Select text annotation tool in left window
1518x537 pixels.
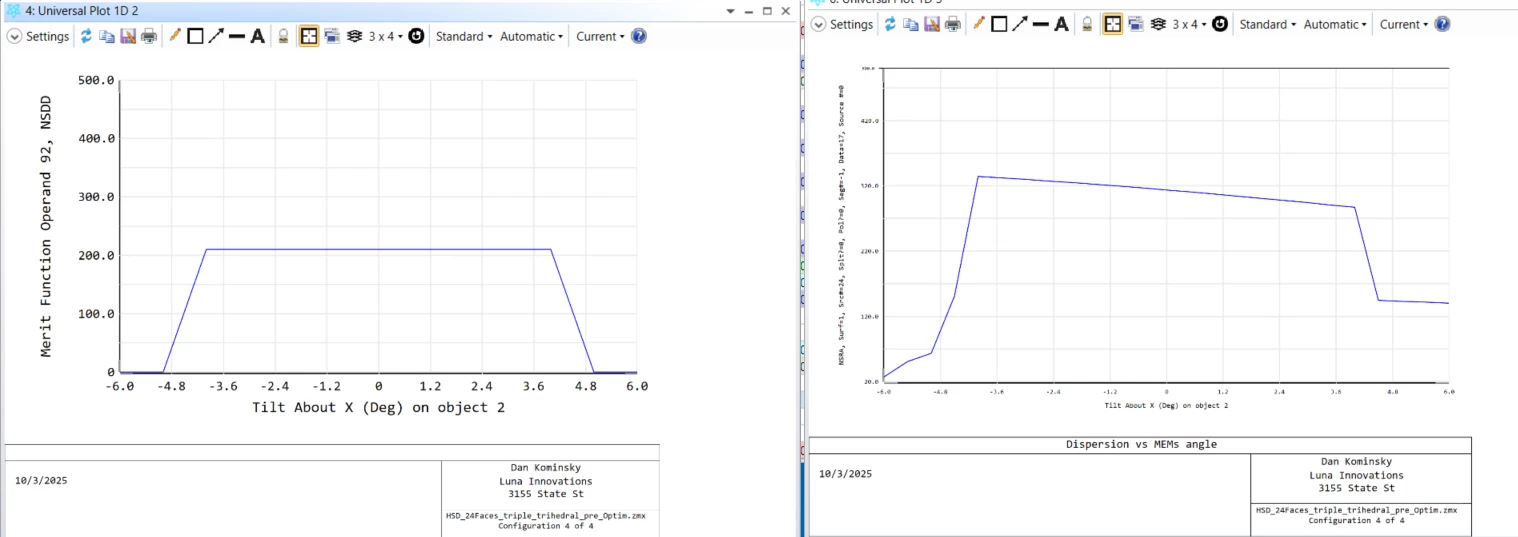click(257, 36)
